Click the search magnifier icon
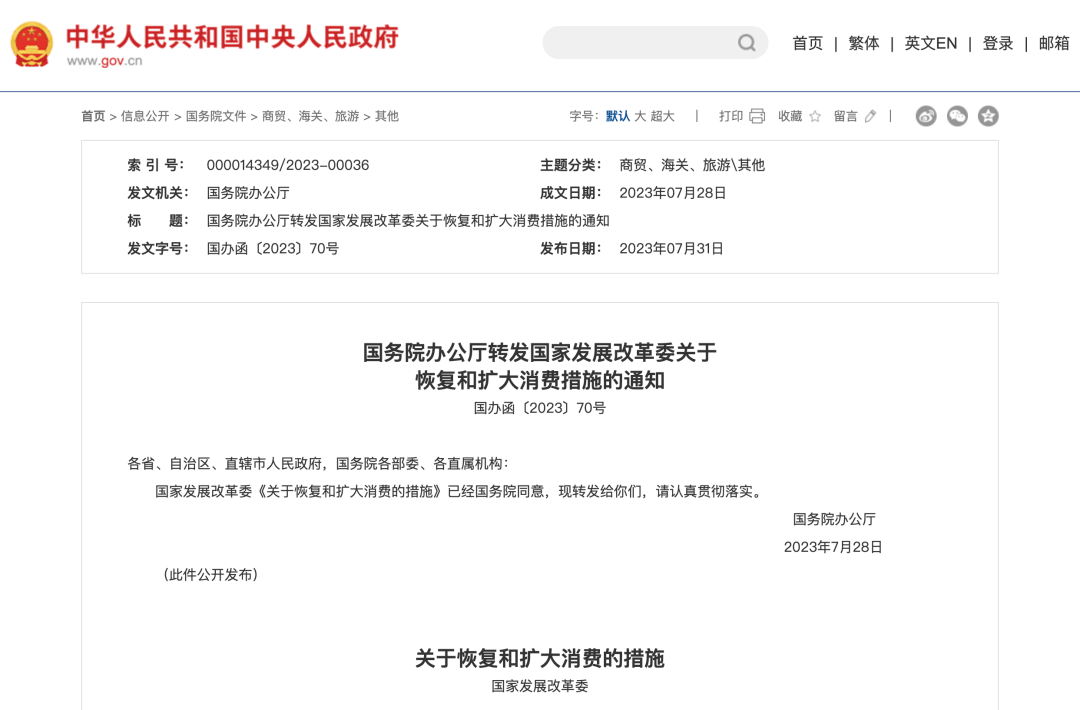Viewport: 1080px width, 710px height. coord(747,43)
